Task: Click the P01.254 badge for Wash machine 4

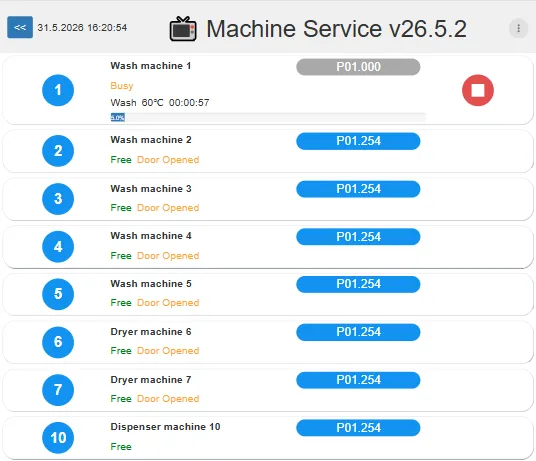Action: pyautogui.click(x=358, y=237)
